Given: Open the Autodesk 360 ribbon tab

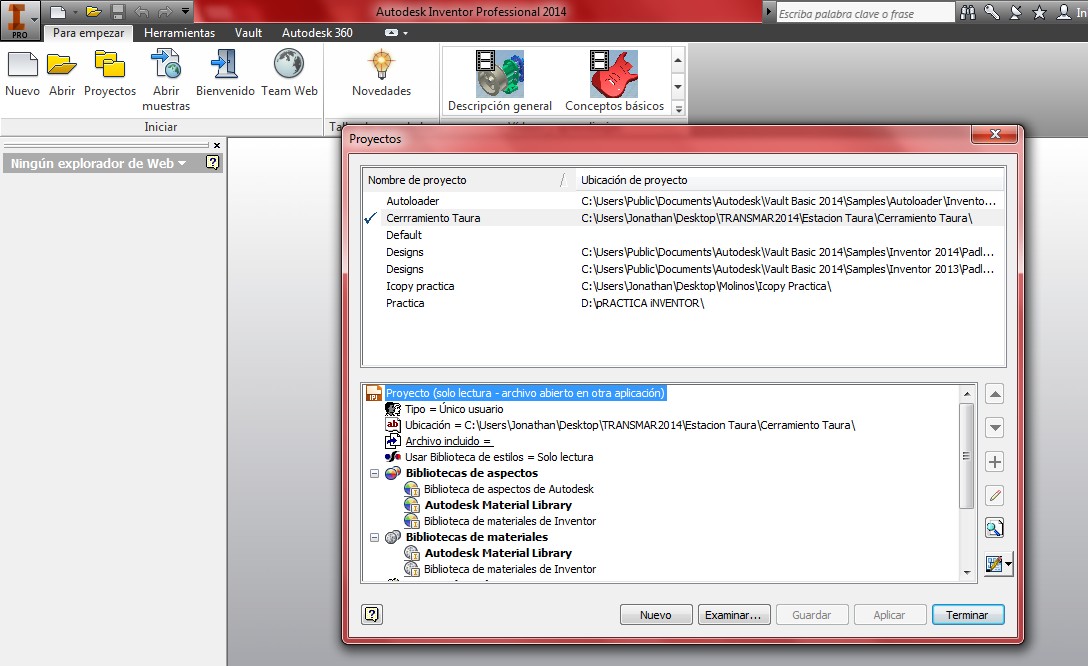Looking at the screenshot, I should pyautogui.click(x=317, y=33).
